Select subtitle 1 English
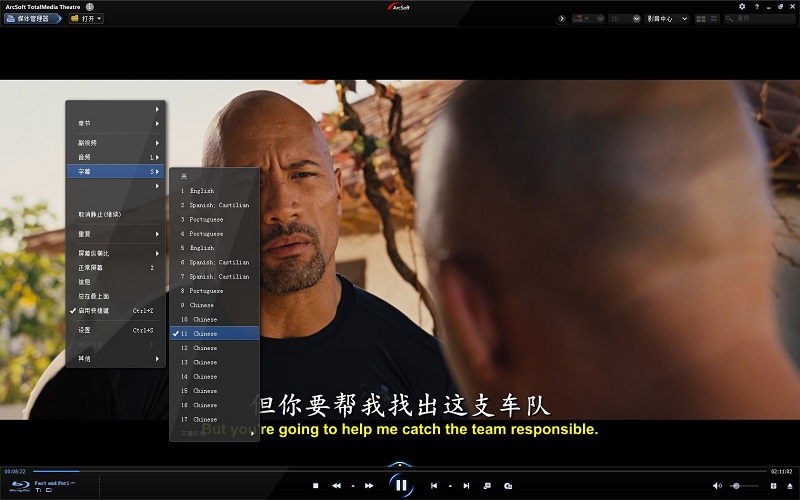The width and height of the screenshot is (800, 500). [214, 191]
